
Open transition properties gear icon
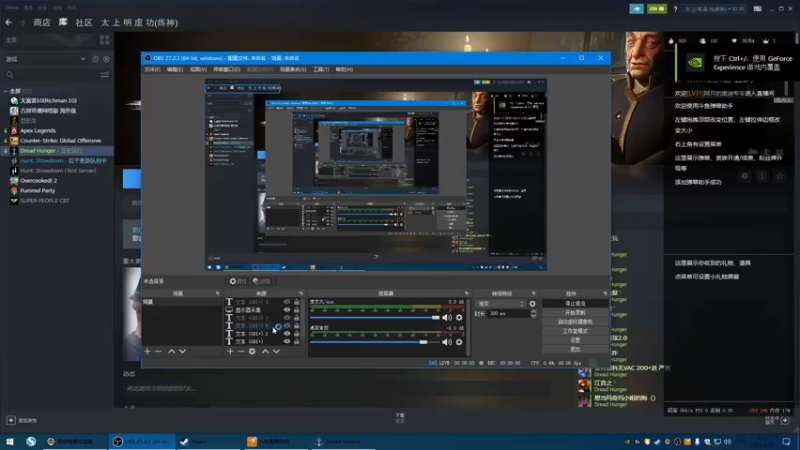click(x=532, y=304)
